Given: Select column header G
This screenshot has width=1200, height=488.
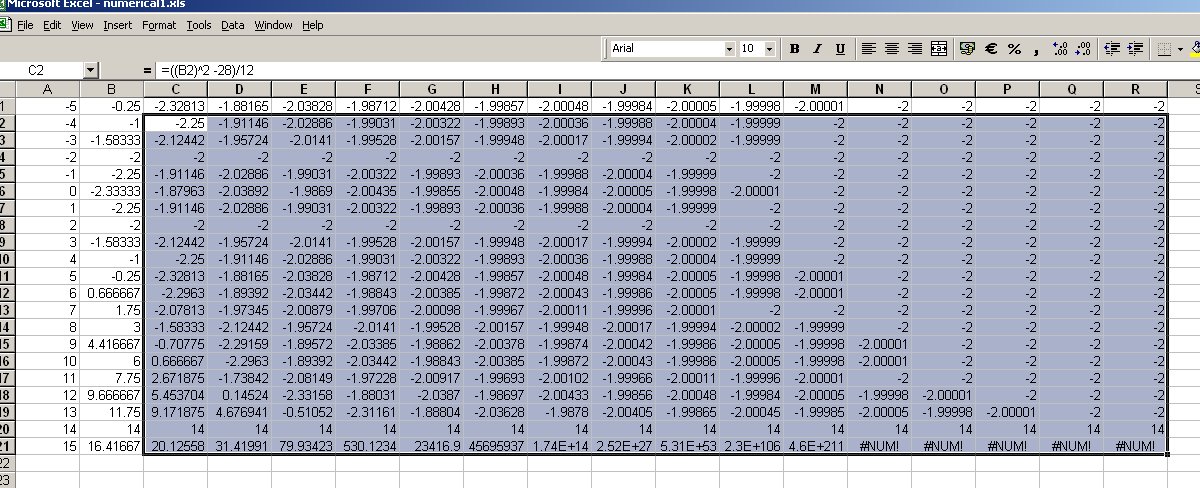Looking at the screenshot, I should (431, 90).
